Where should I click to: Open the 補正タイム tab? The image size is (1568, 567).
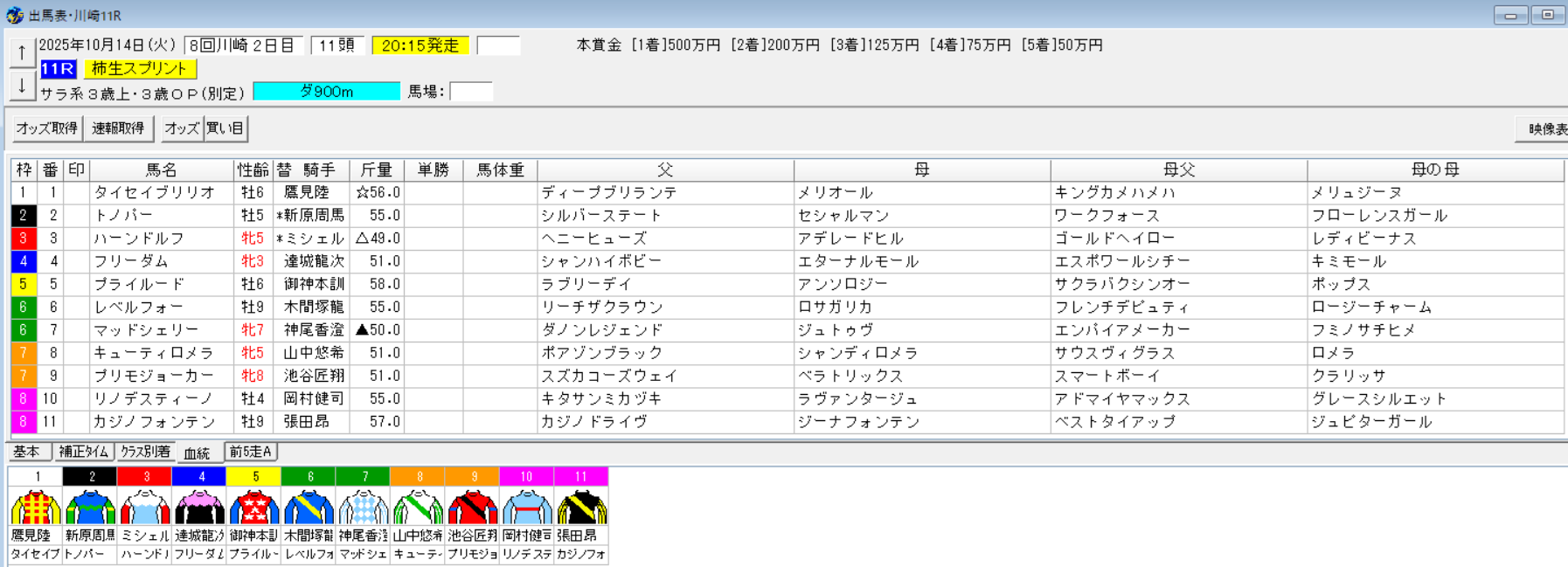click(x=84, y=452)
